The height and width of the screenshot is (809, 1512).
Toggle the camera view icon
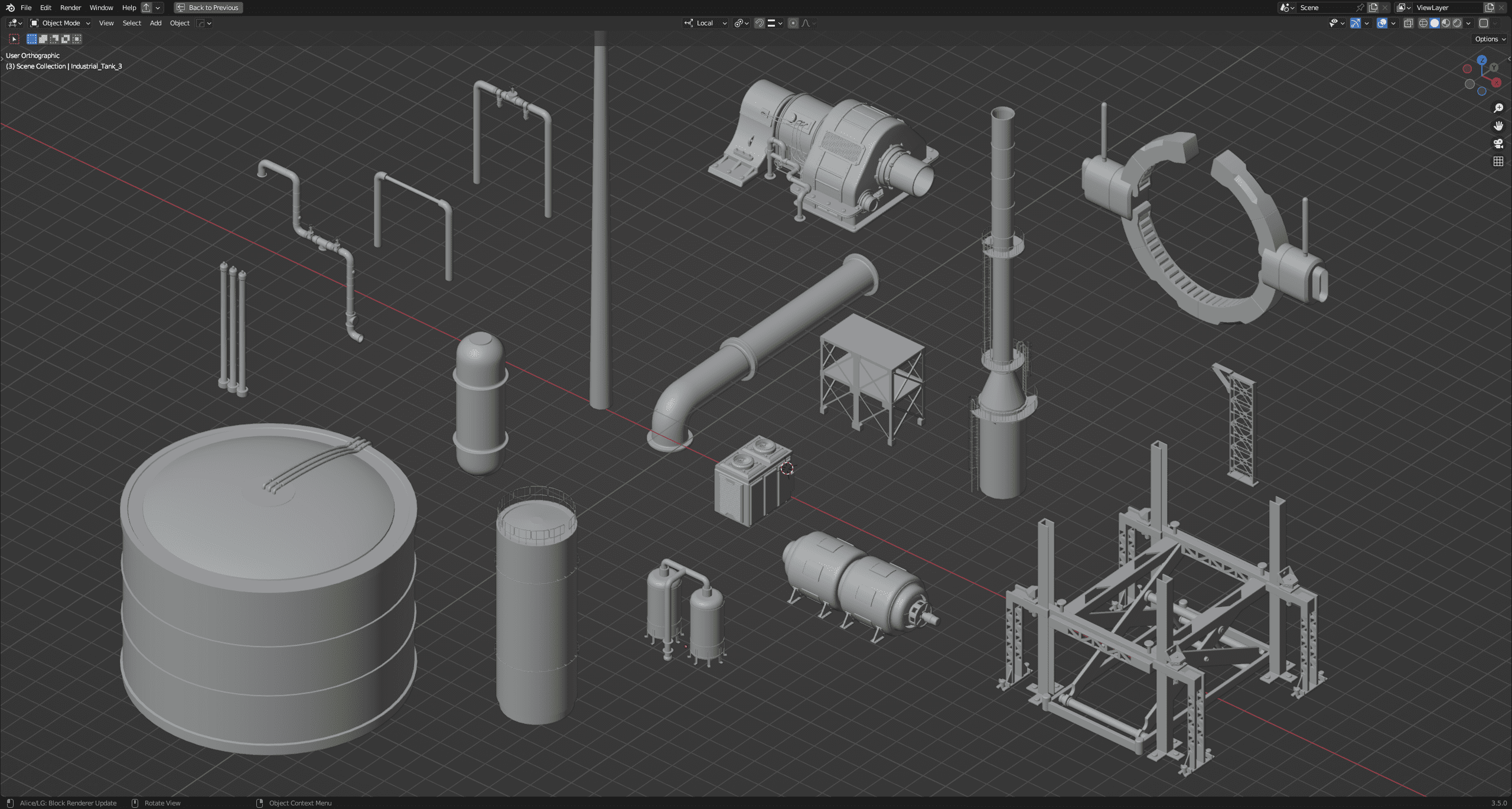(x=1498, y=144)
